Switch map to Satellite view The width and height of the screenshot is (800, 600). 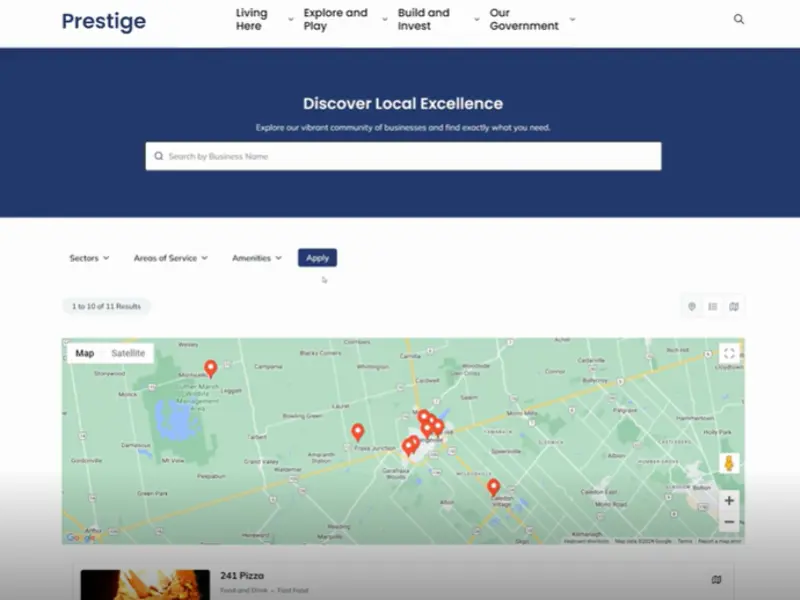128,353
